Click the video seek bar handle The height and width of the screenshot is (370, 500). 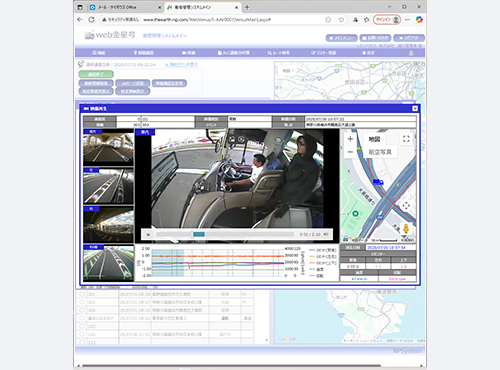point(199,234)
